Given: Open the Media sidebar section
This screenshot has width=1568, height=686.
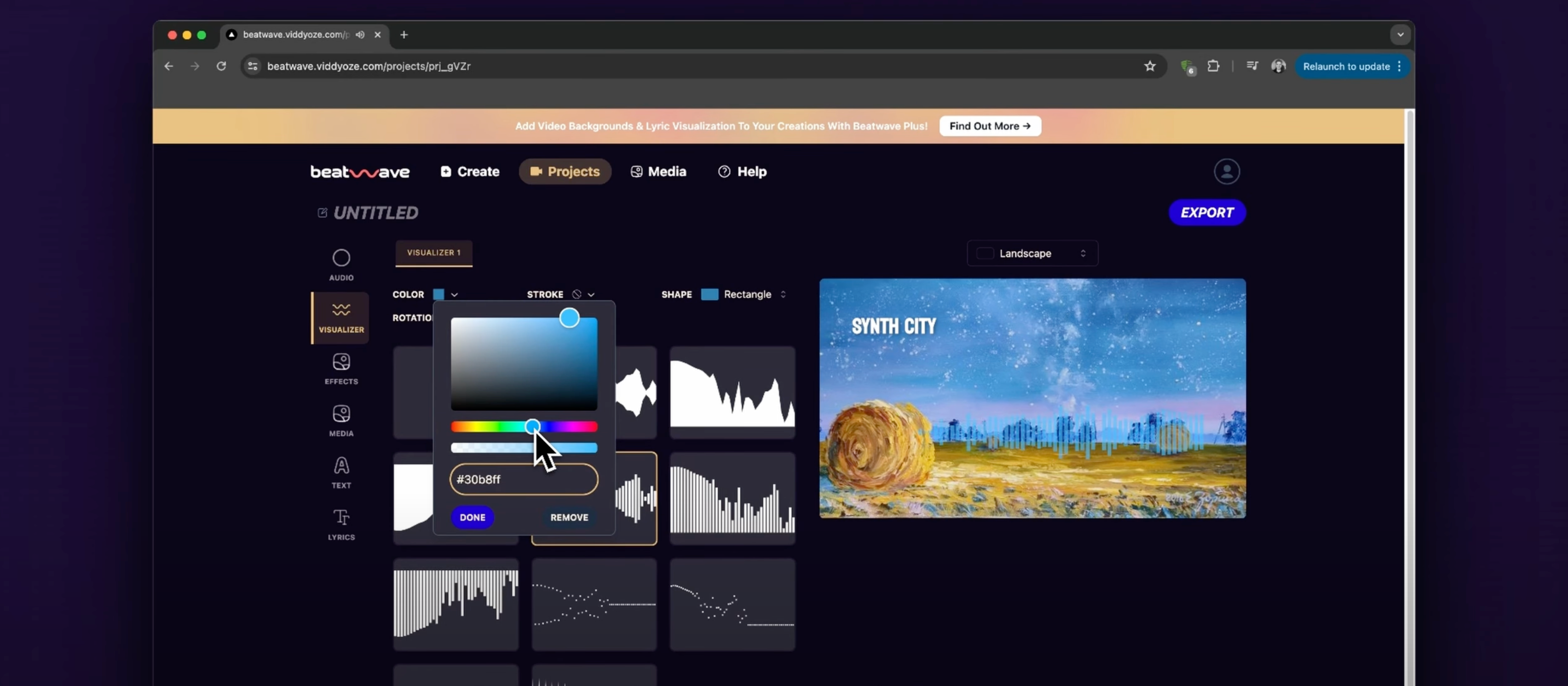Looking at the screenshot, I should (x=341, y=421).
